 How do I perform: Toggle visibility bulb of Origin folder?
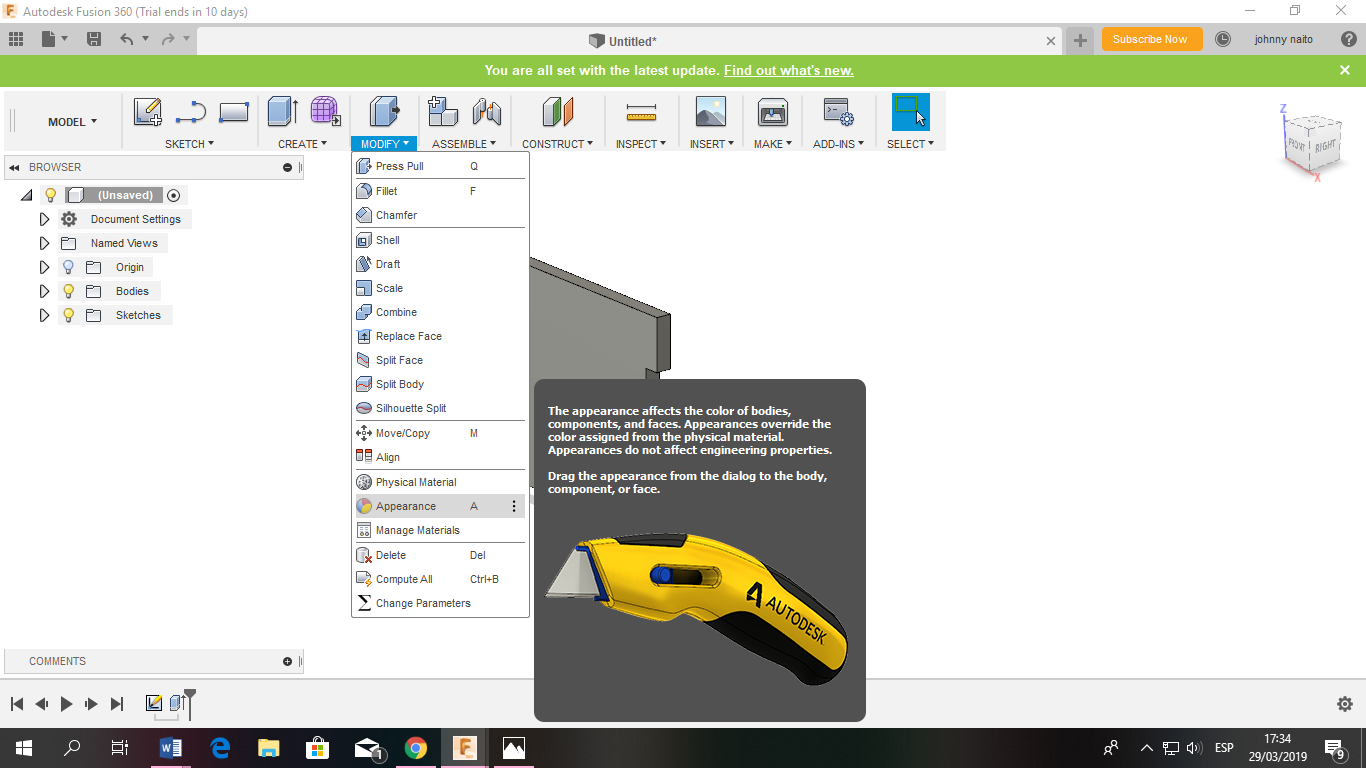pyautogui.click(x=68, y=267)
